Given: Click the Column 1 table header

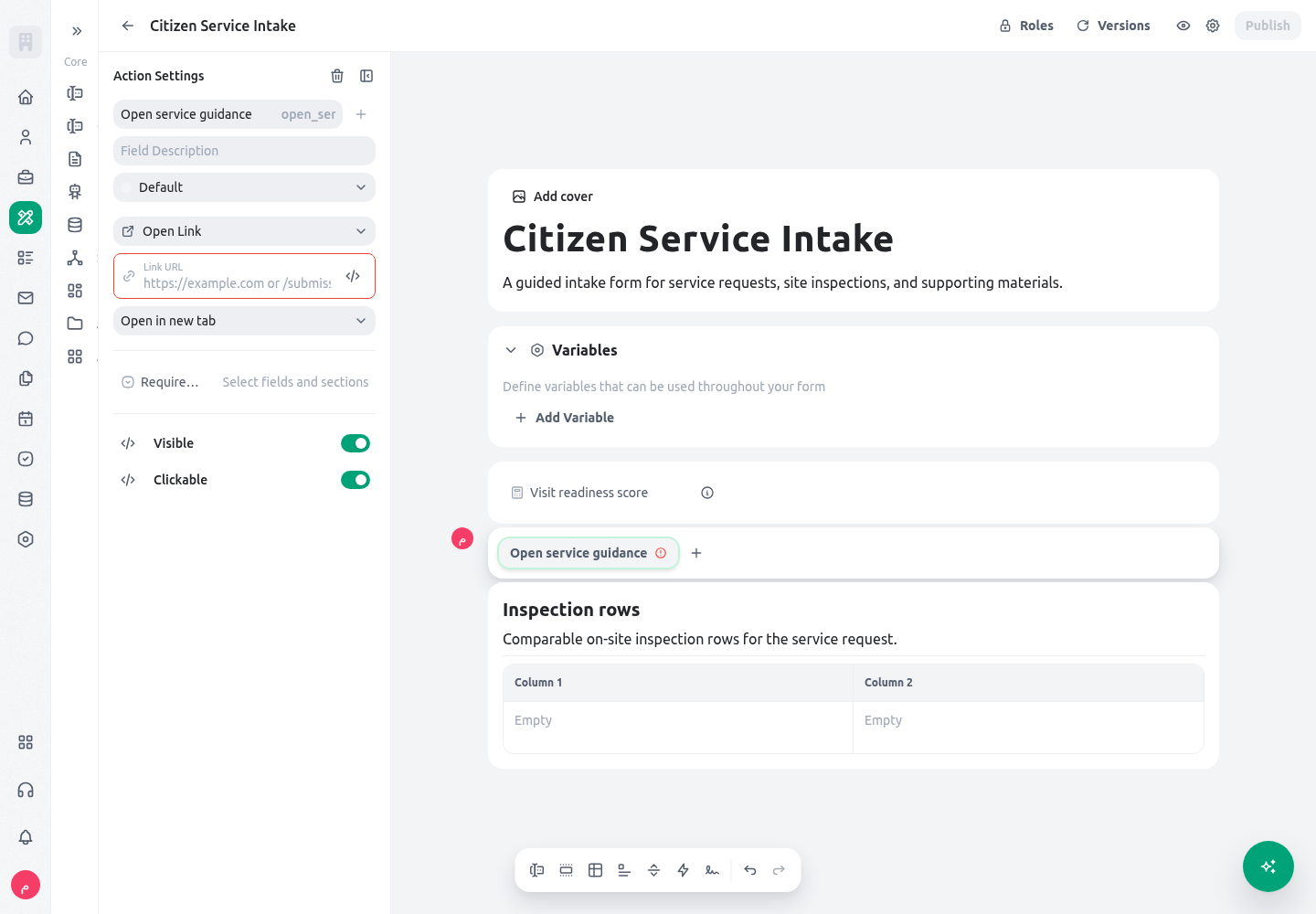Looking at the screenshot, I should [678, 683].
